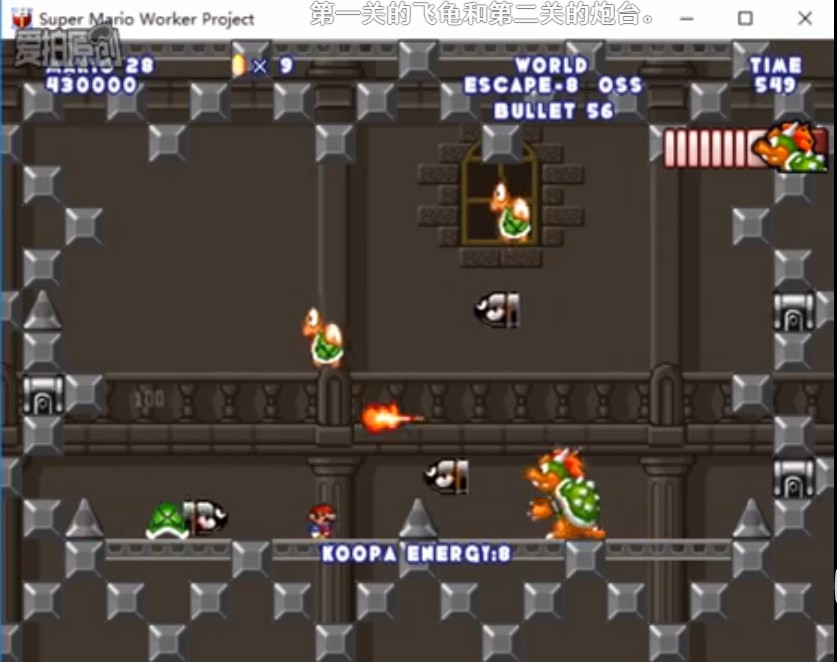
Task: Click the green Koopa shell on the floor
Action: [x=167, y=521]
